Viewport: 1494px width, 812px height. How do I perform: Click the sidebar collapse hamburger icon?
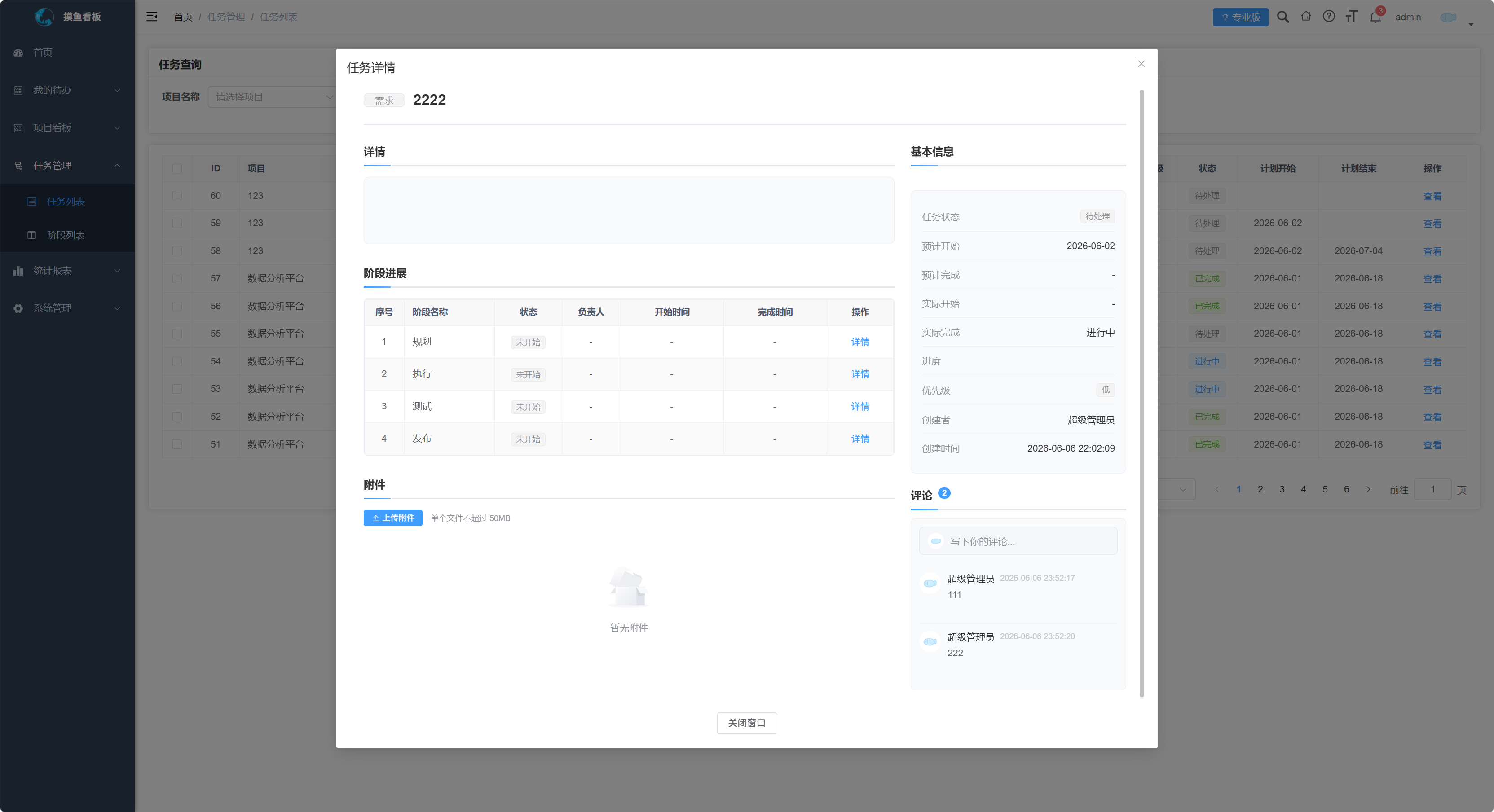(152, 17)
